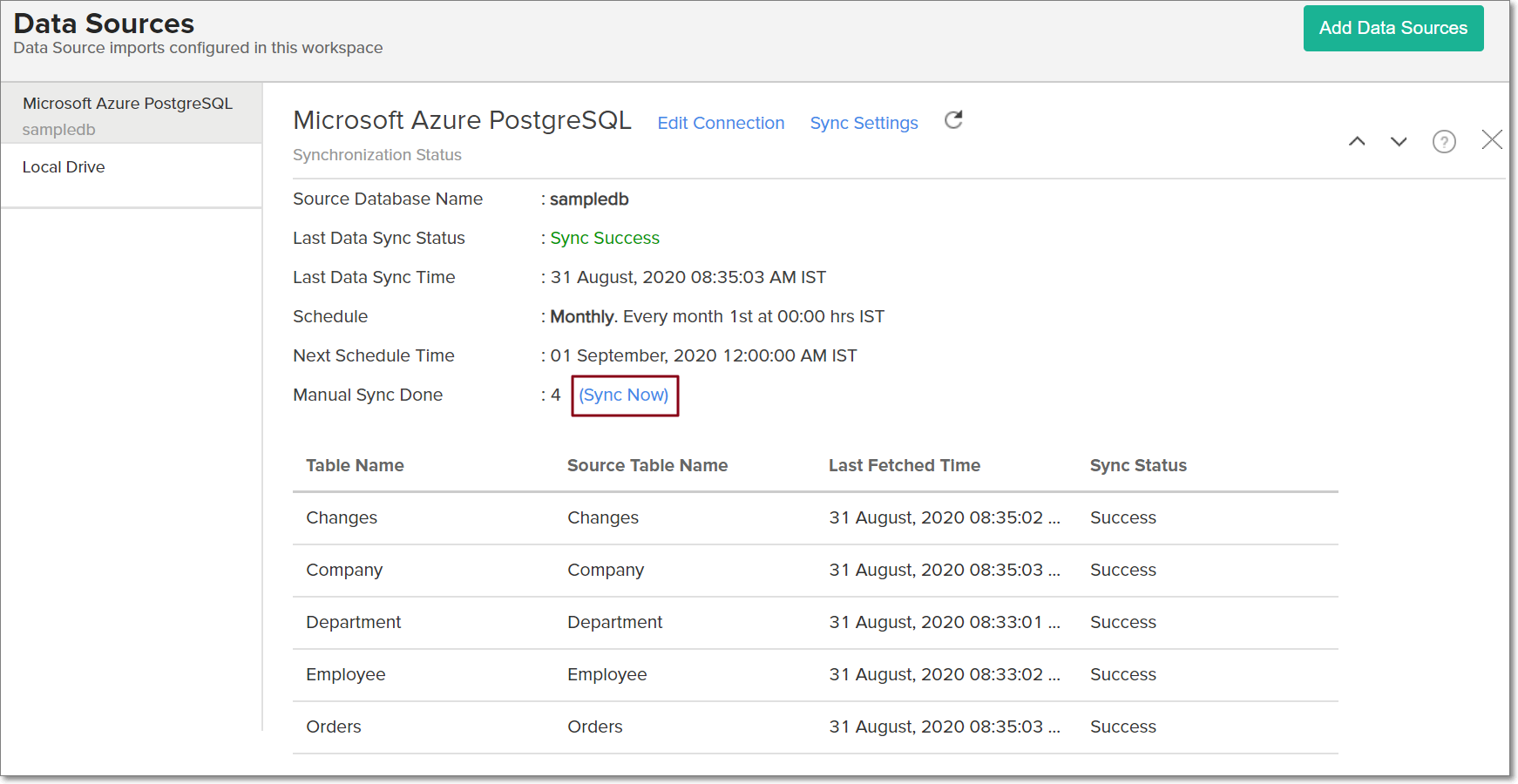Image resolution: width=1518 pixels, height=784 pixels.
Task: Click the Add Data Sources button
Action: [x=1393, y=28]
